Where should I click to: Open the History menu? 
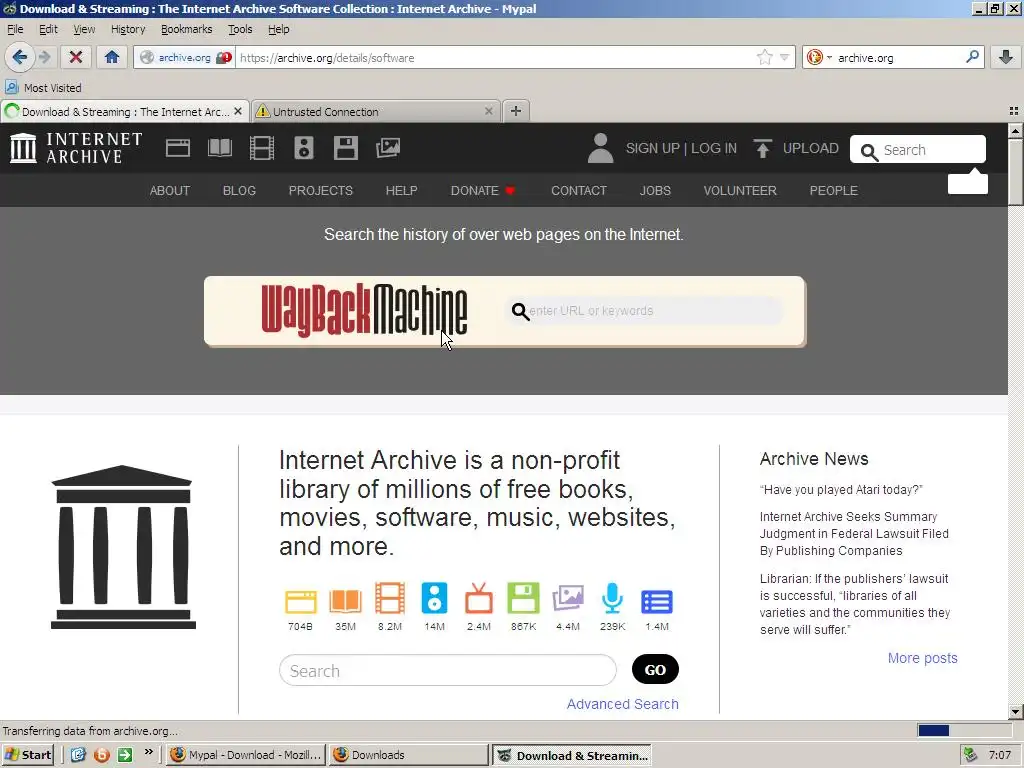(x=128, y=29)
